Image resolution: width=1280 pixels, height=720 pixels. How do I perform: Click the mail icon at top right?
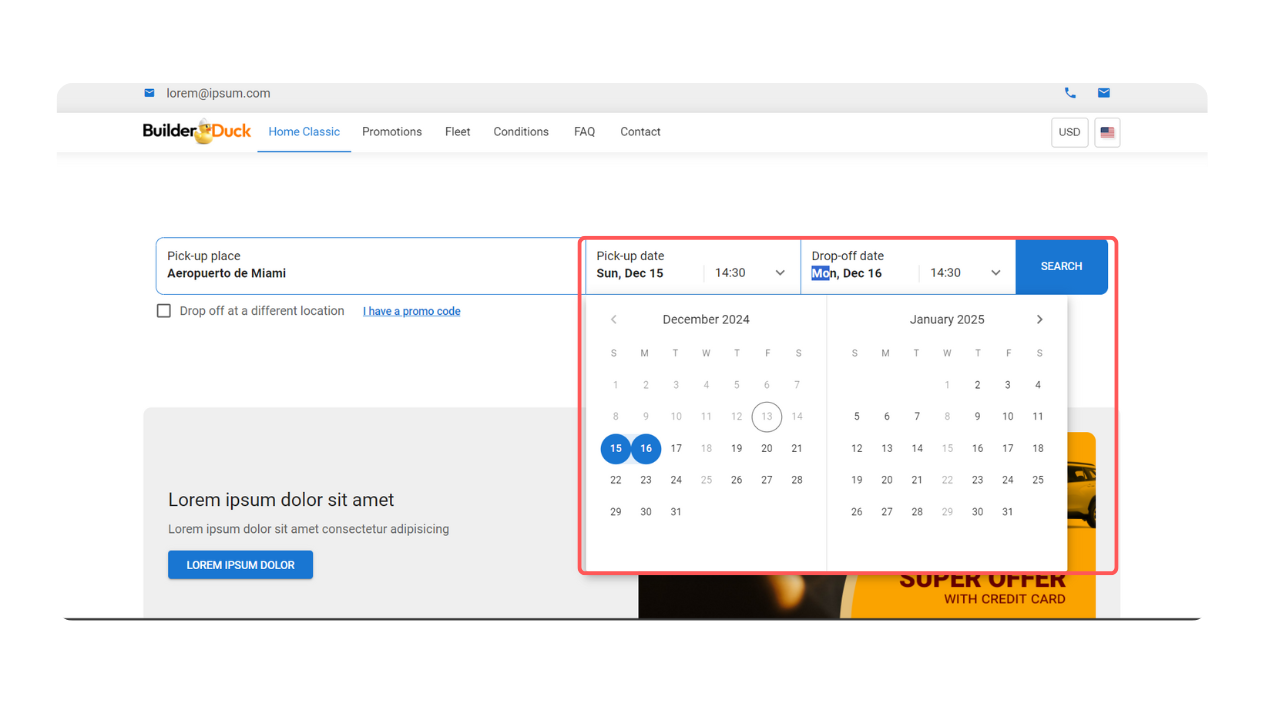[x=1104, y=93]
